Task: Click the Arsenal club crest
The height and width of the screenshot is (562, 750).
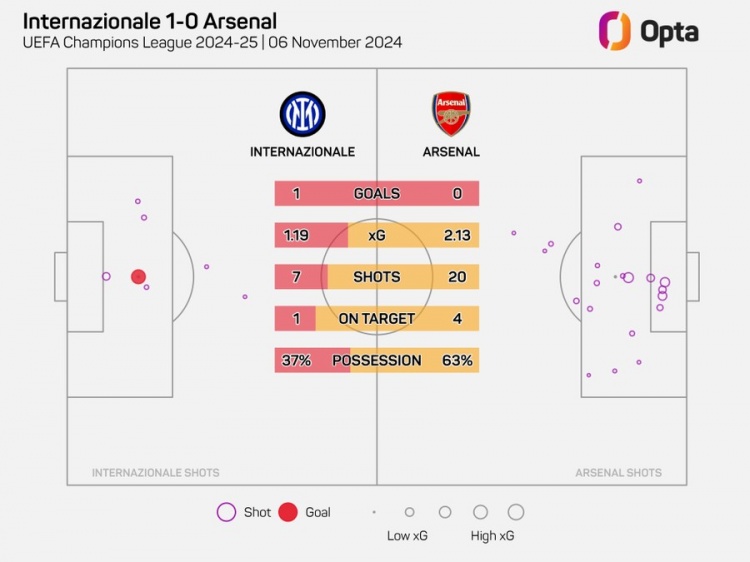Action: [x=451, y=114]
